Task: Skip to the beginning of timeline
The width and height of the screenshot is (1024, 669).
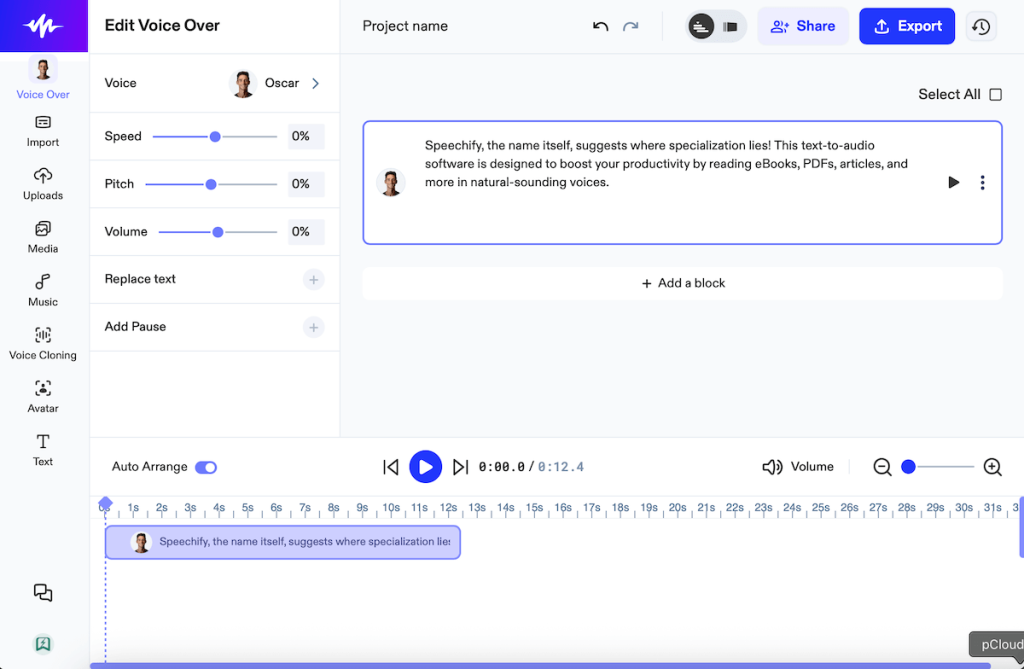Action: click(x=391, y=467)
